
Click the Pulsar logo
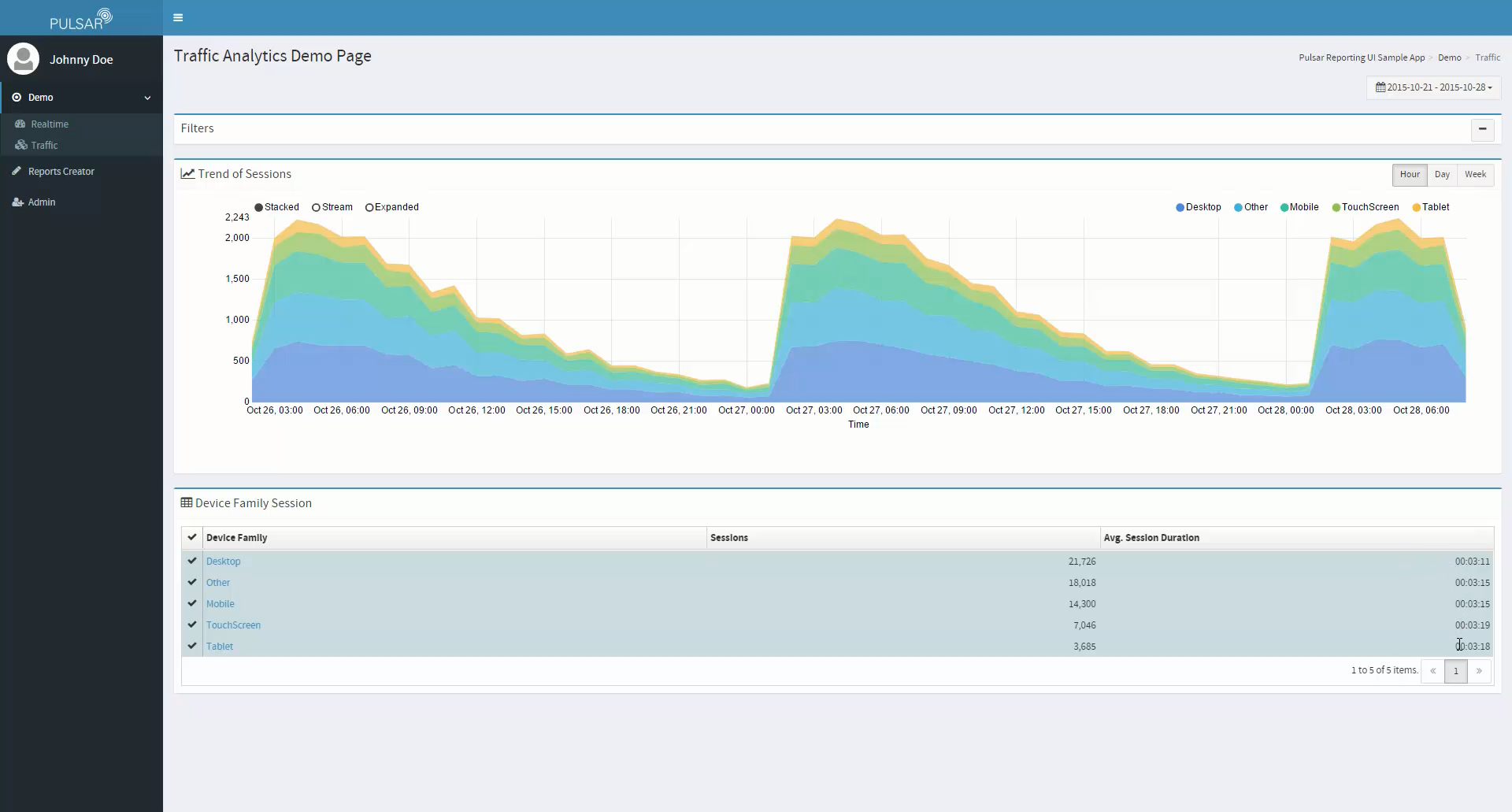click(81, 19)
